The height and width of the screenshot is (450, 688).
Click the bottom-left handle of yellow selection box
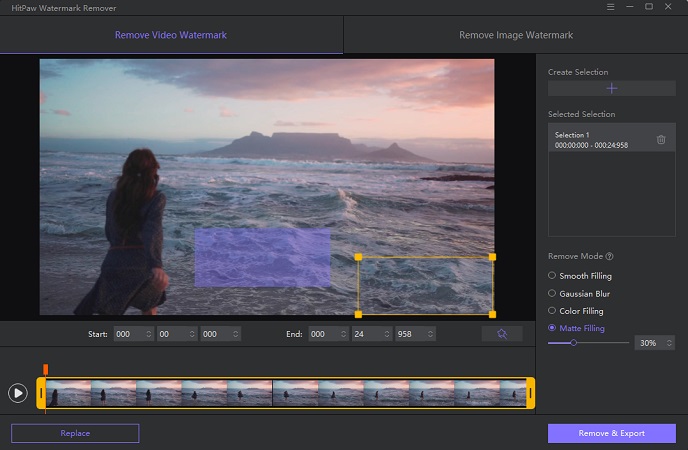(x=358, y=314)
